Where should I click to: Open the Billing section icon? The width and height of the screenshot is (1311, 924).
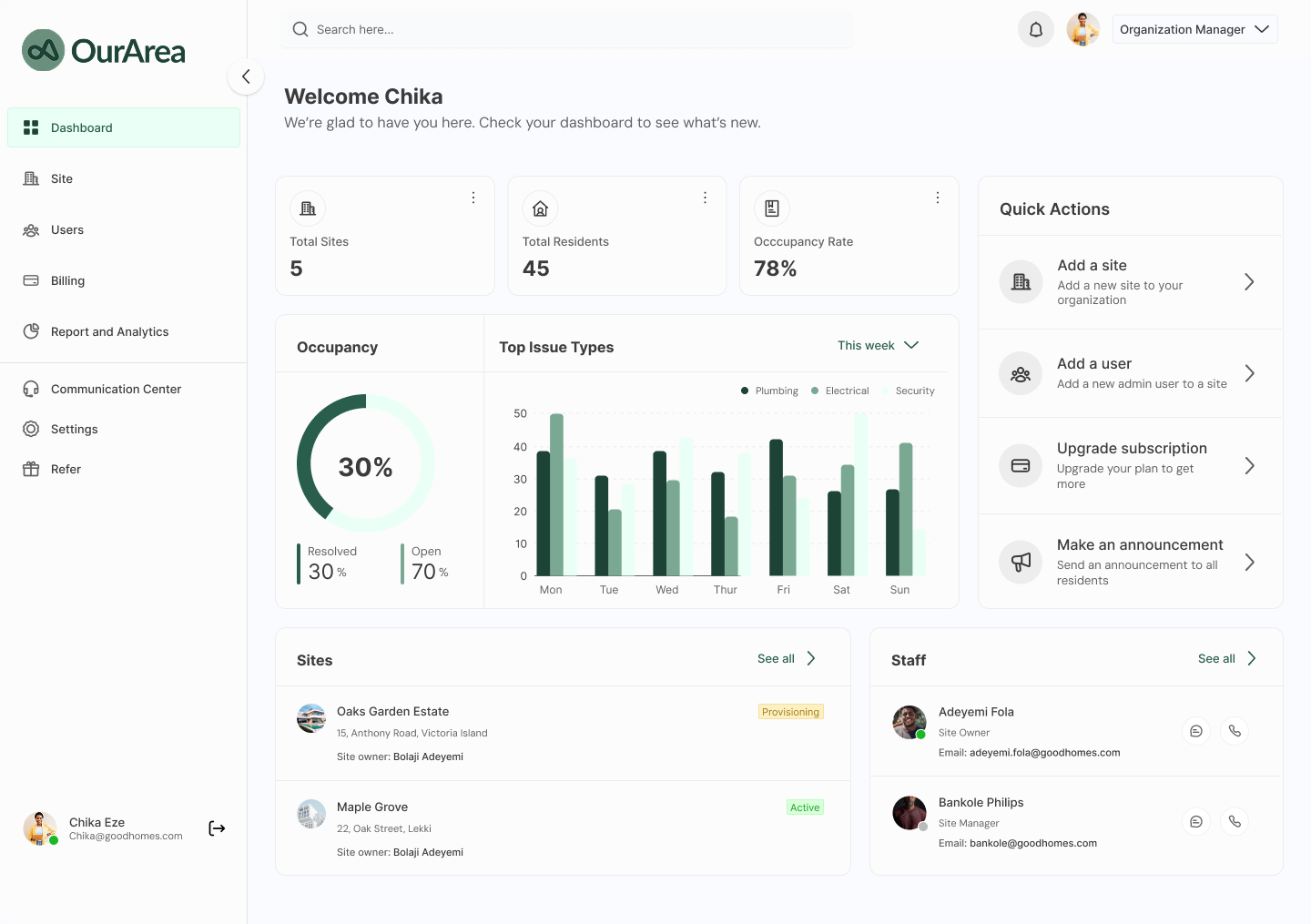click(32, 280)
